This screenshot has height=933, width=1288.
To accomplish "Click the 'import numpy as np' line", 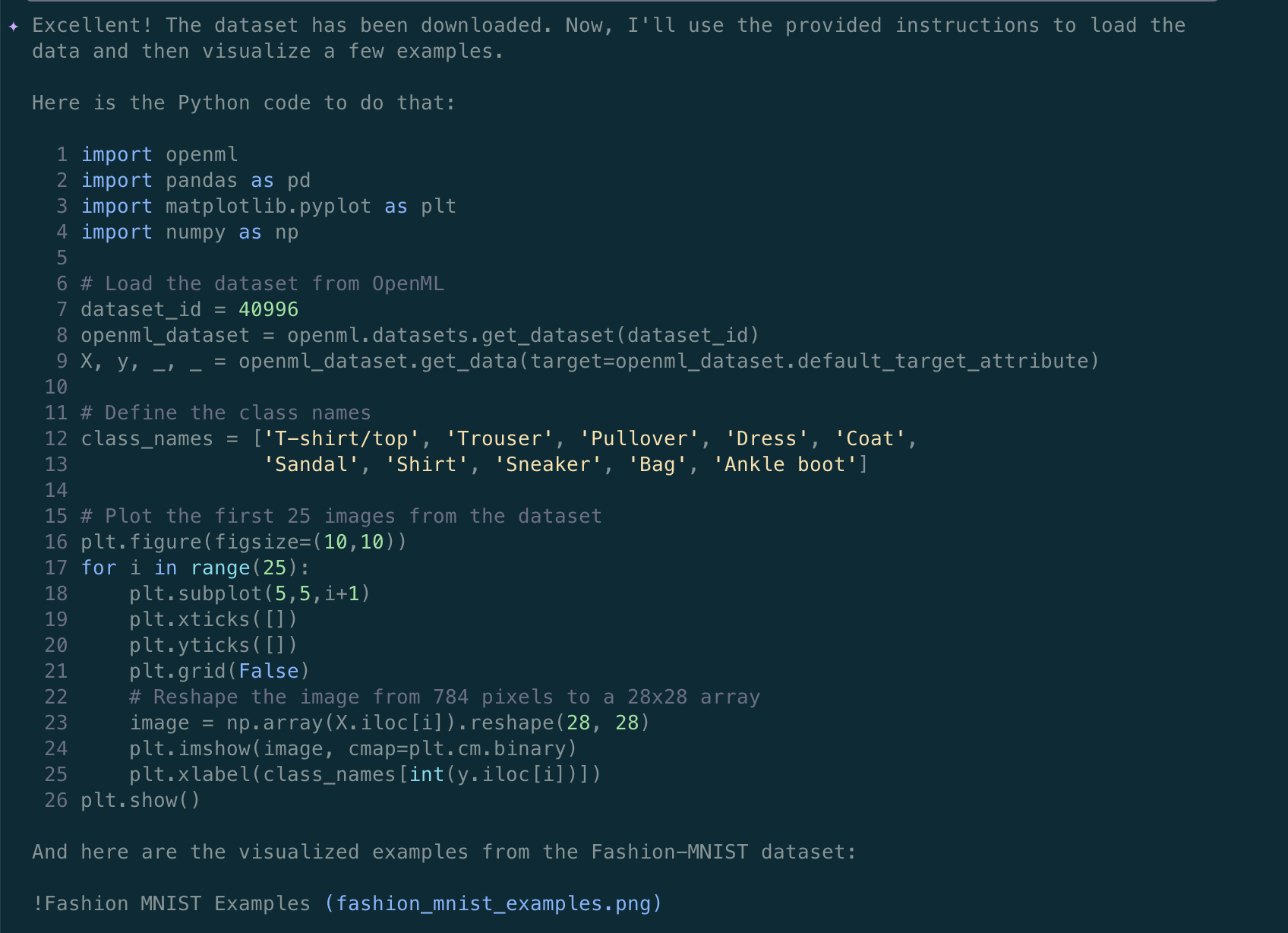I will pos(190,232).
